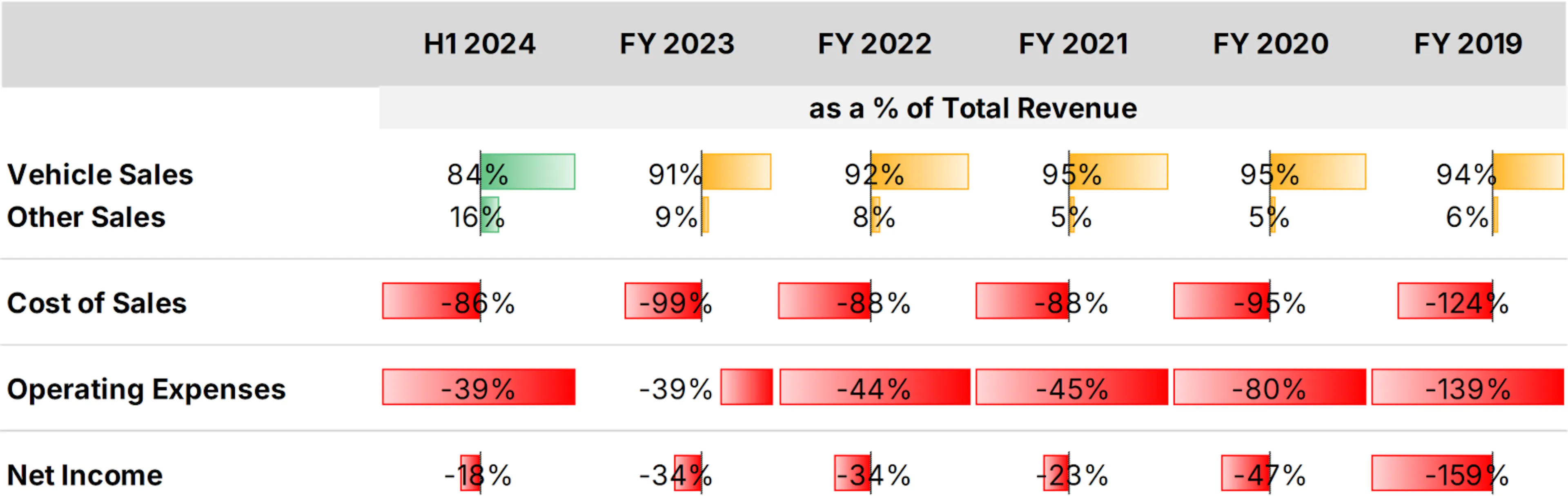The width and height of the screenshot is (1568, 496).
Task: Select the Net Income row label
Action: (x=85, y=475)
